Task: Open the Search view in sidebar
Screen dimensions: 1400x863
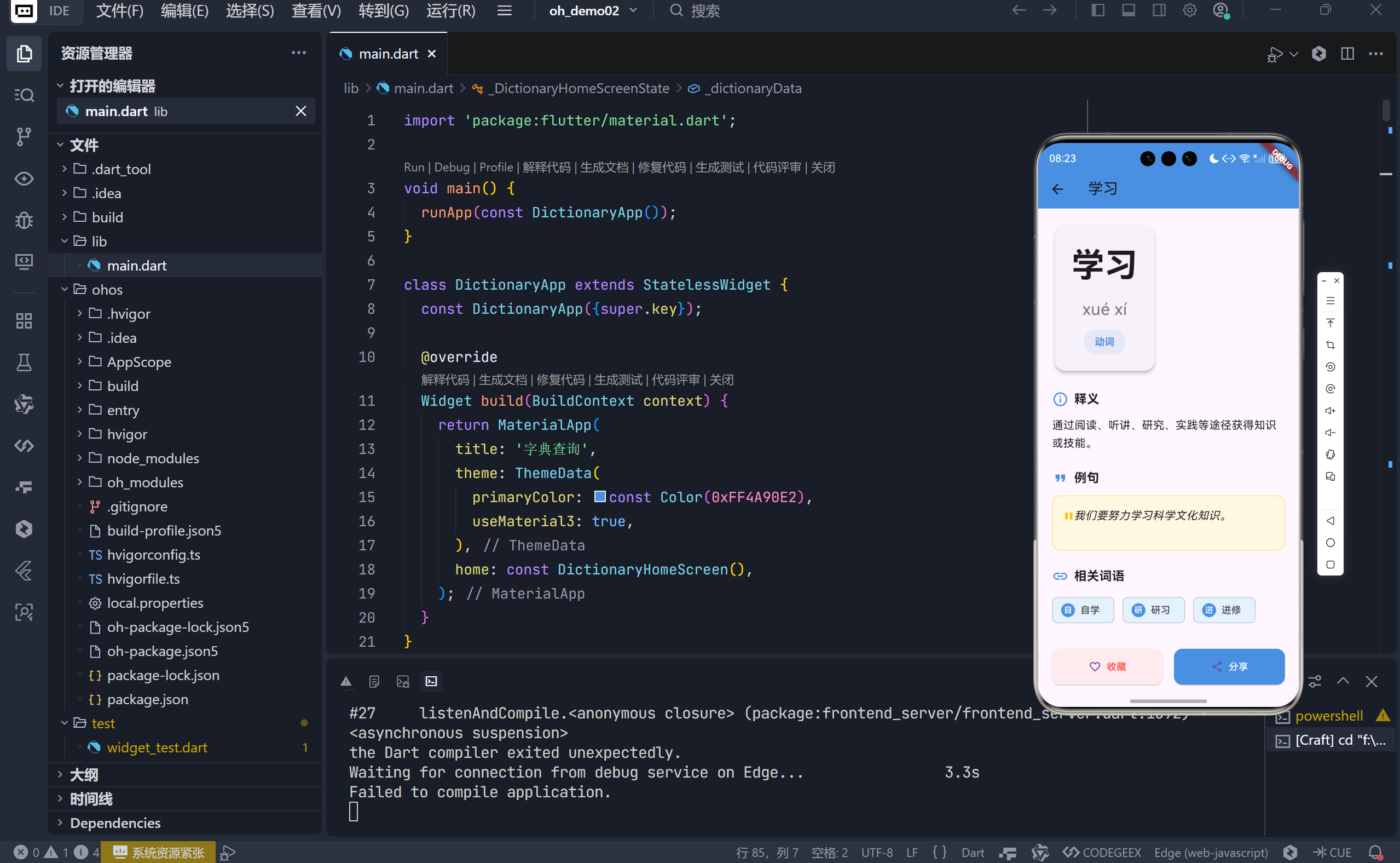Action: tap(24, 95)
